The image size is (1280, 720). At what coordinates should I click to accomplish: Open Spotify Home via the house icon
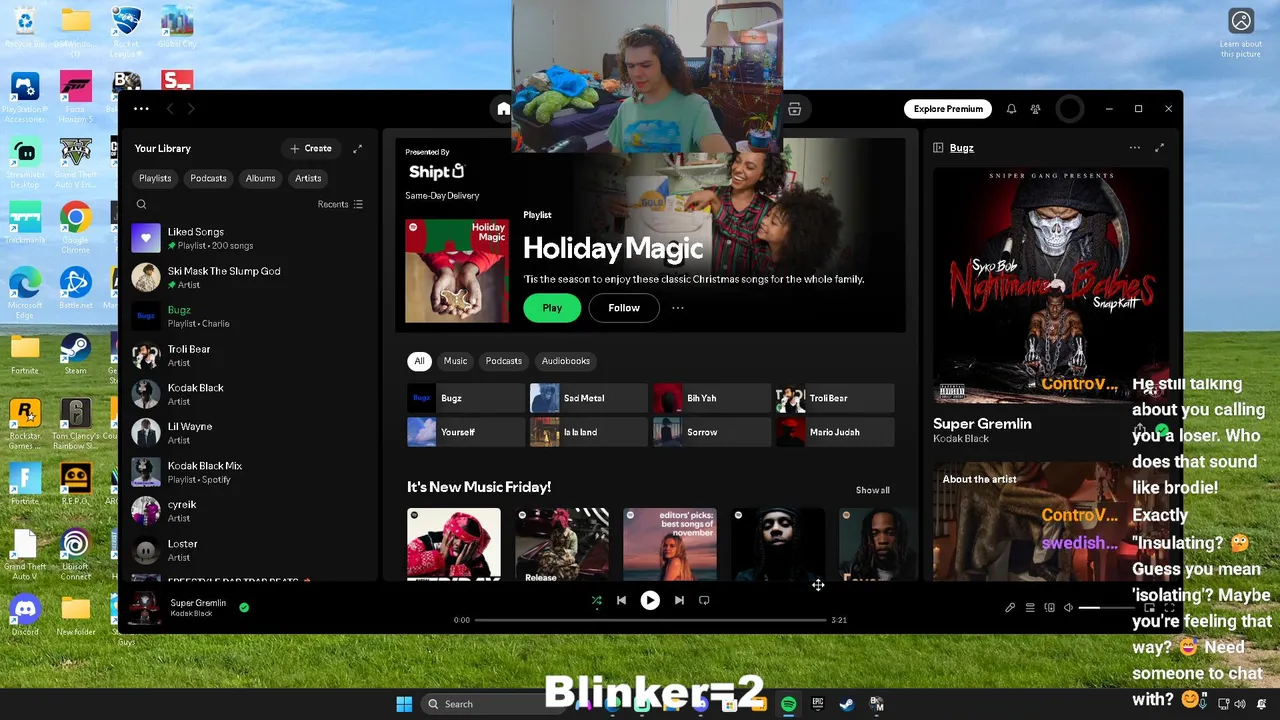[x=504, y=109]
